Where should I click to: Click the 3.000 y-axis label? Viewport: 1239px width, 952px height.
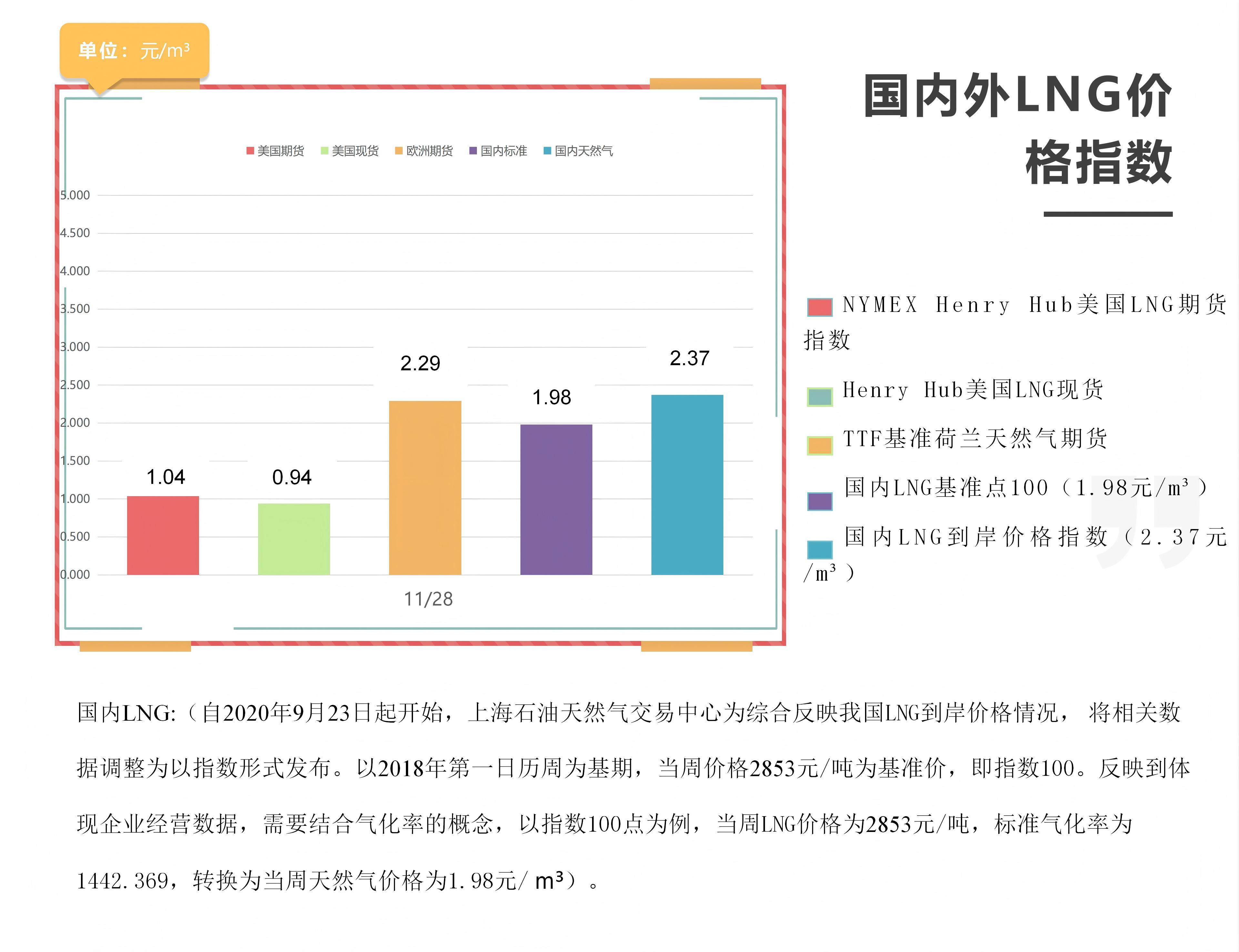coord(75,347)
